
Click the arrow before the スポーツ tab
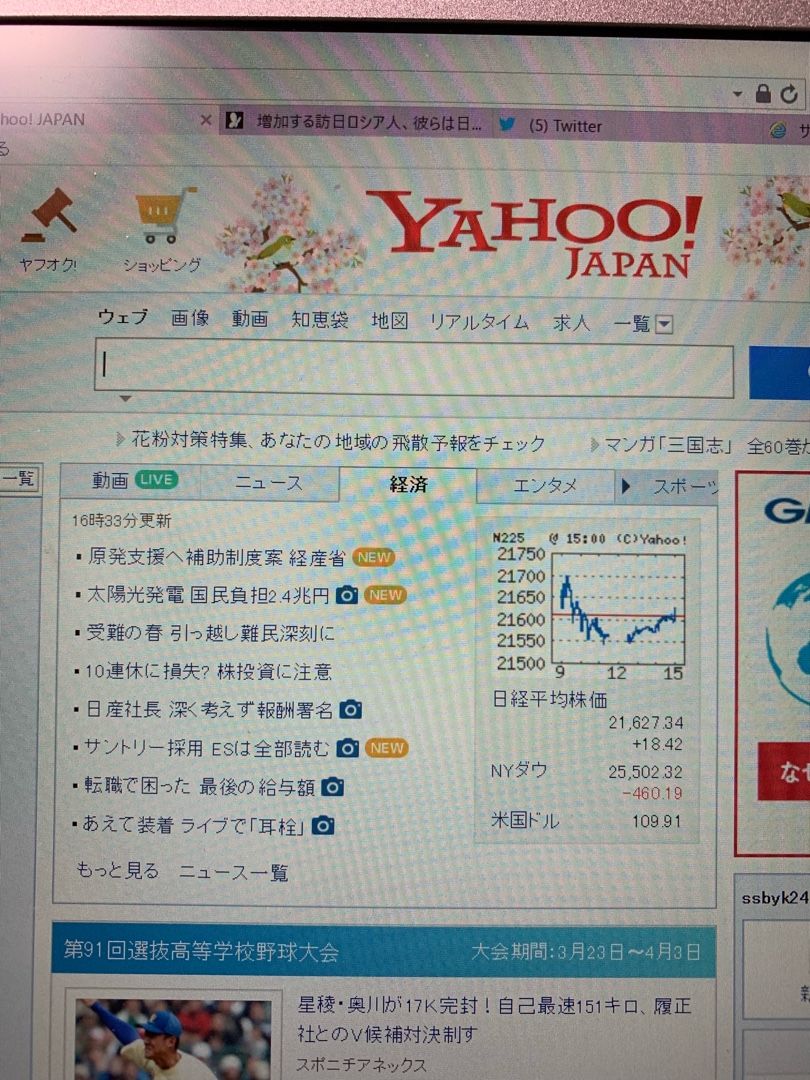click(626, 486)
